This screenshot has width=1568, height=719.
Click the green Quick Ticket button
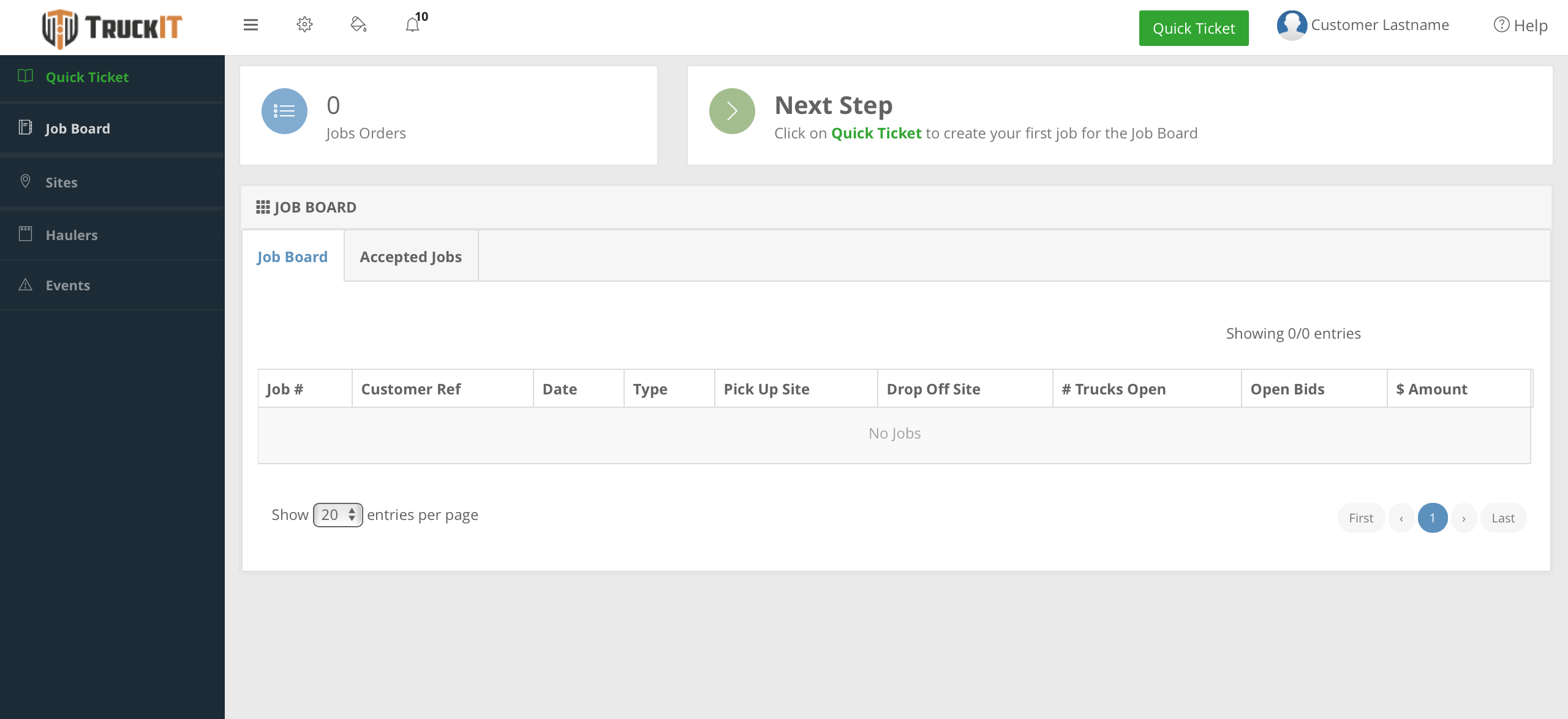click(x=1193, y=28)
